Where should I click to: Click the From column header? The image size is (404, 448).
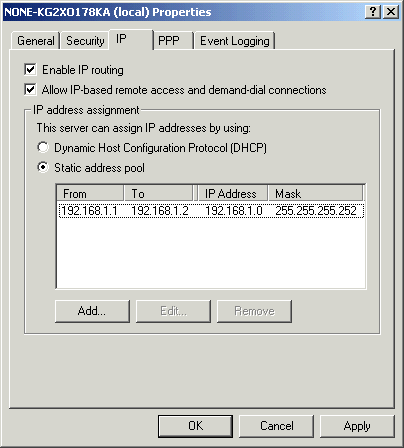coord(90,193)
